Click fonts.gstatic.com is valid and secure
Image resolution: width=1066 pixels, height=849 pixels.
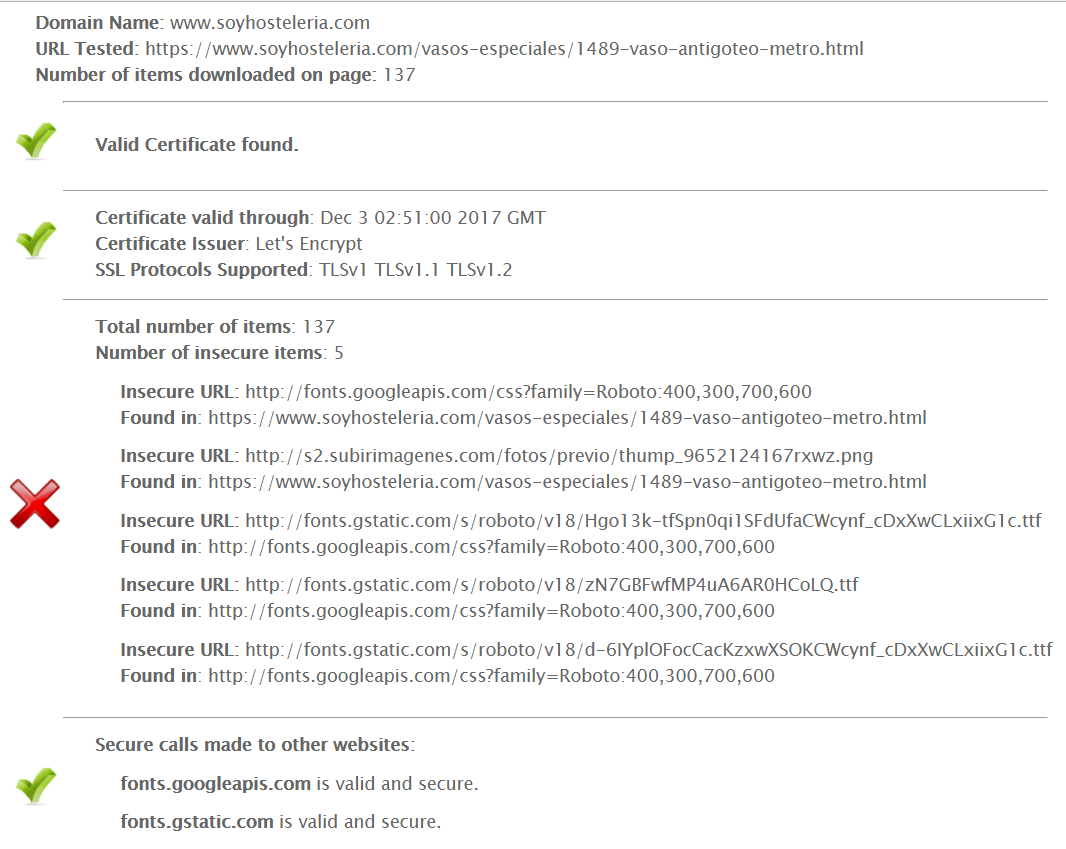click(x=281, y=822)
